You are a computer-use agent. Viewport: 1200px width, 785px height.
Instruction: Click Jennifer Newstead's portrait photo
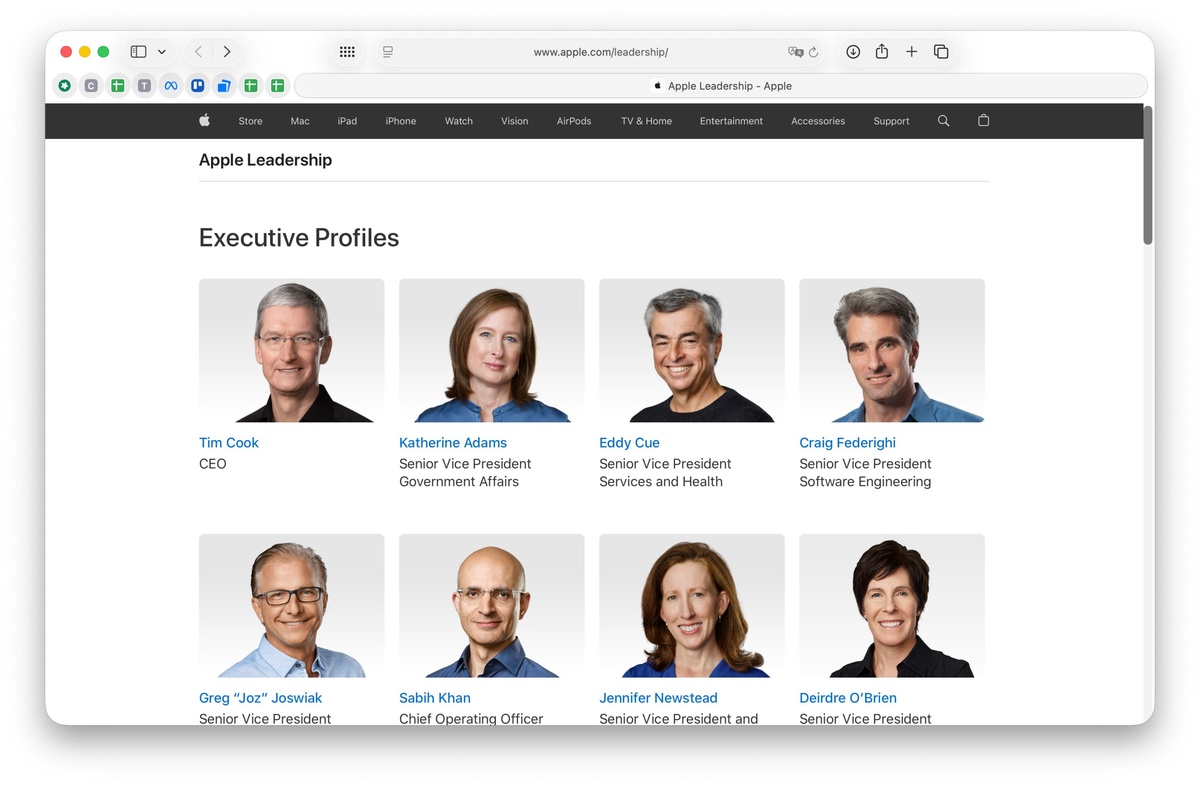[x=691, y=606]
